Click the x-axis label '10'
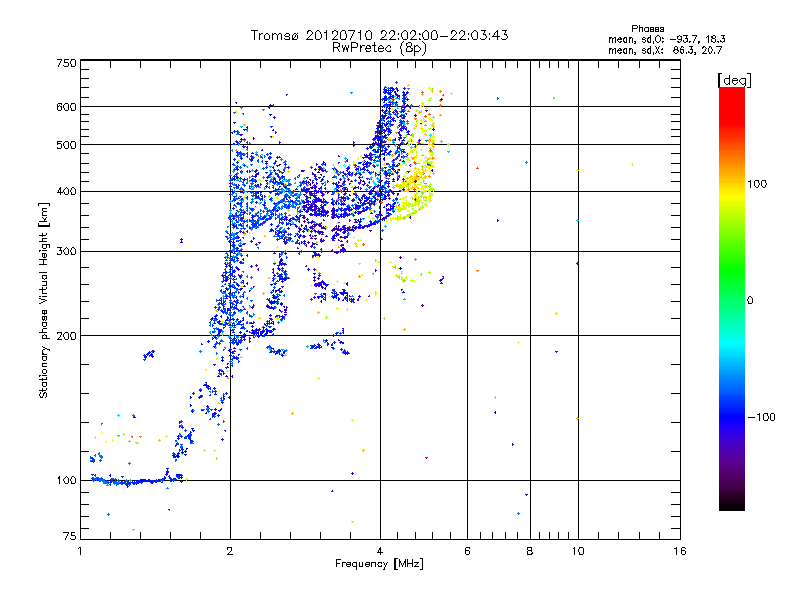This screenshot has width=800, height=600. point(578,551)
